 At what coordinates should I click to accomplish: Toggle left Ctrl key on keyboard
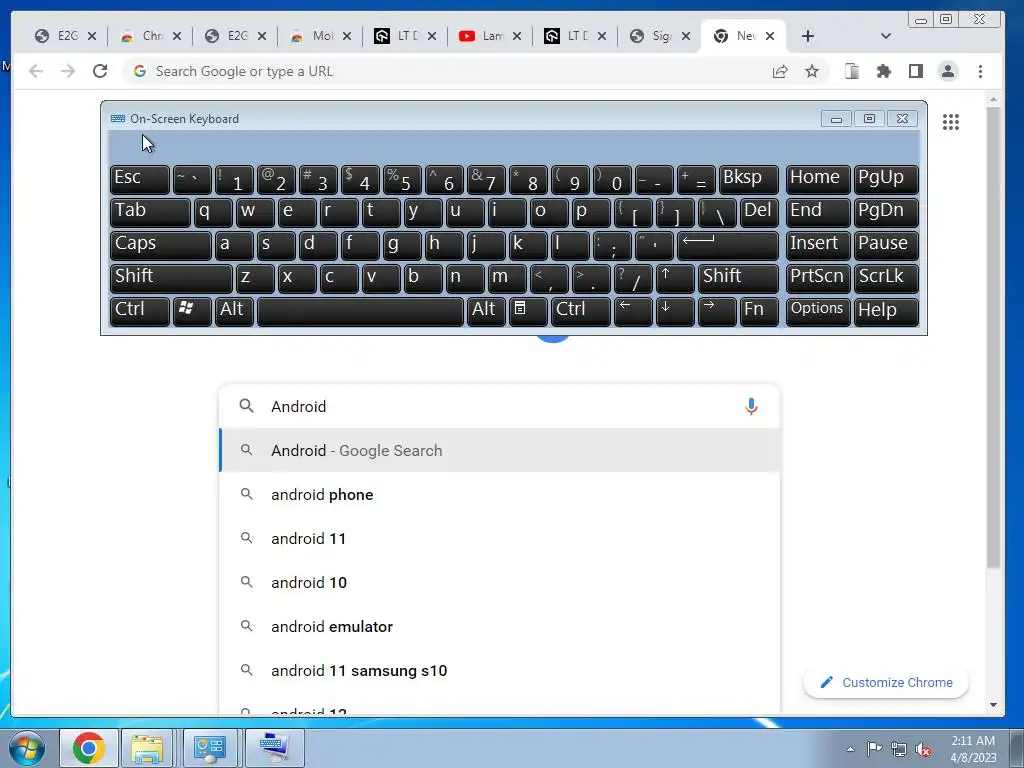coord(140,311)
